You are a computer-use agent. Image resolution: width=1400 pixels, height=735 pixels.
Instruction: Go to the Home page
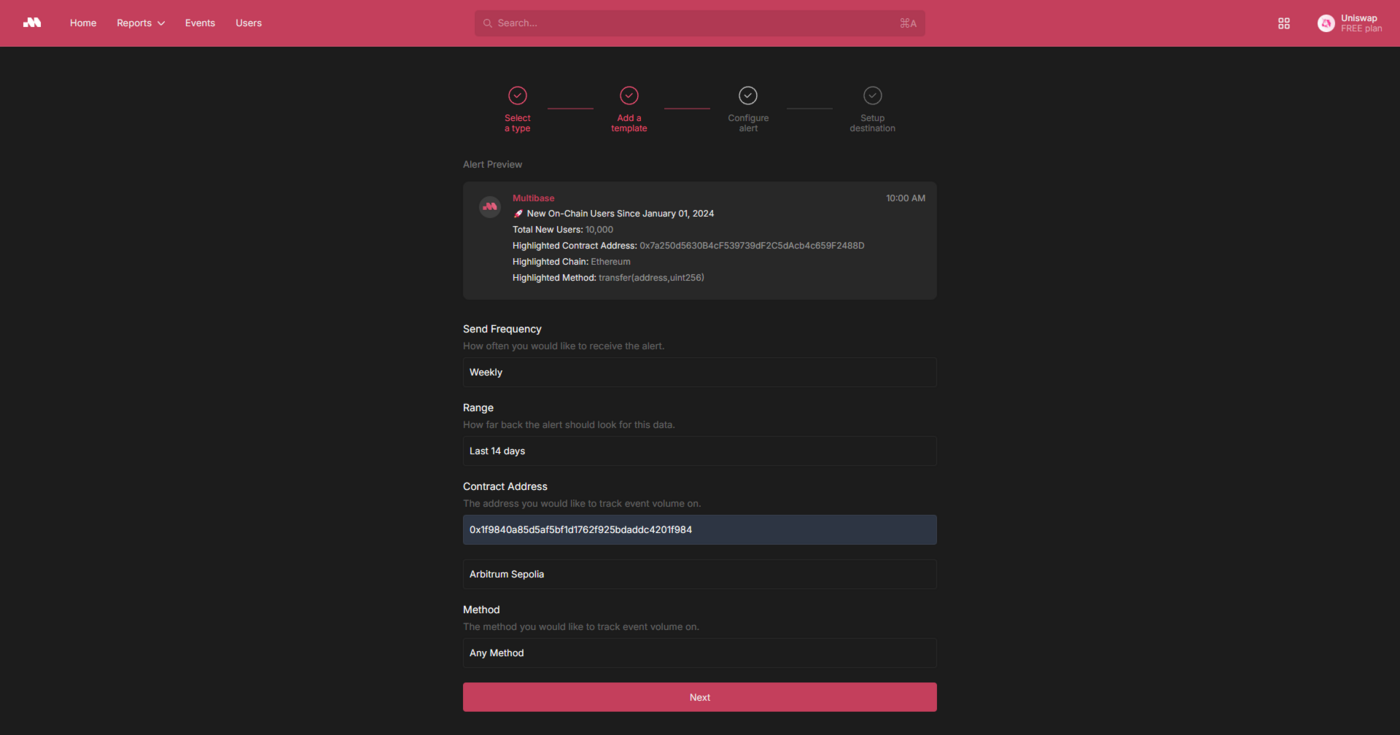[x=83, y=23]
